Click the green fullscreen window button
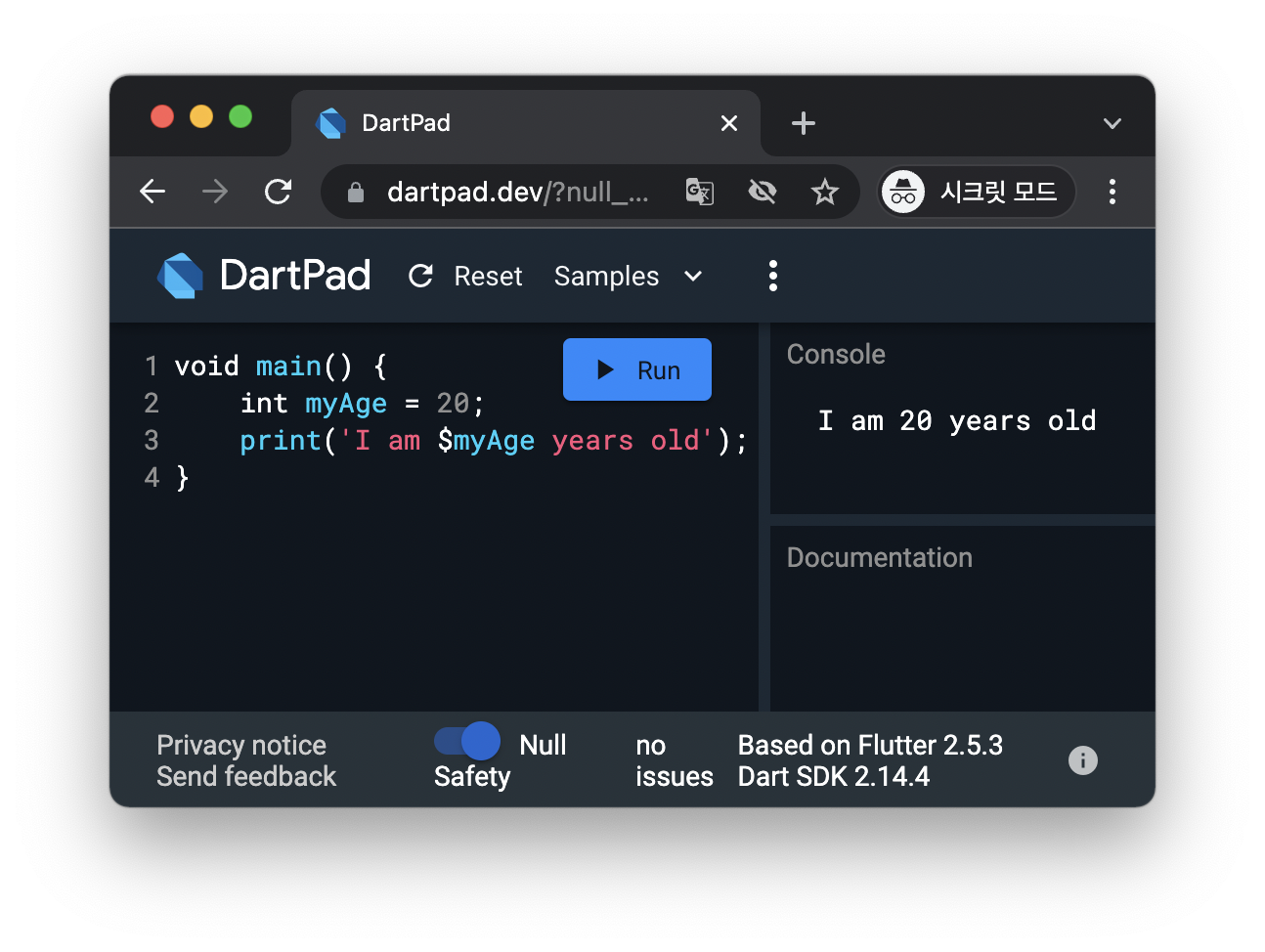1265x952 pixels. coord(240,116)
